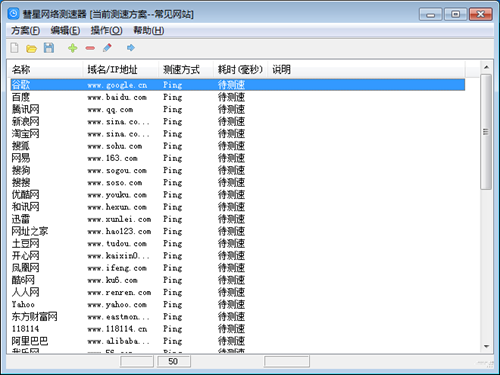
Task: Select the Yahoo row
Action: [238, 304]
